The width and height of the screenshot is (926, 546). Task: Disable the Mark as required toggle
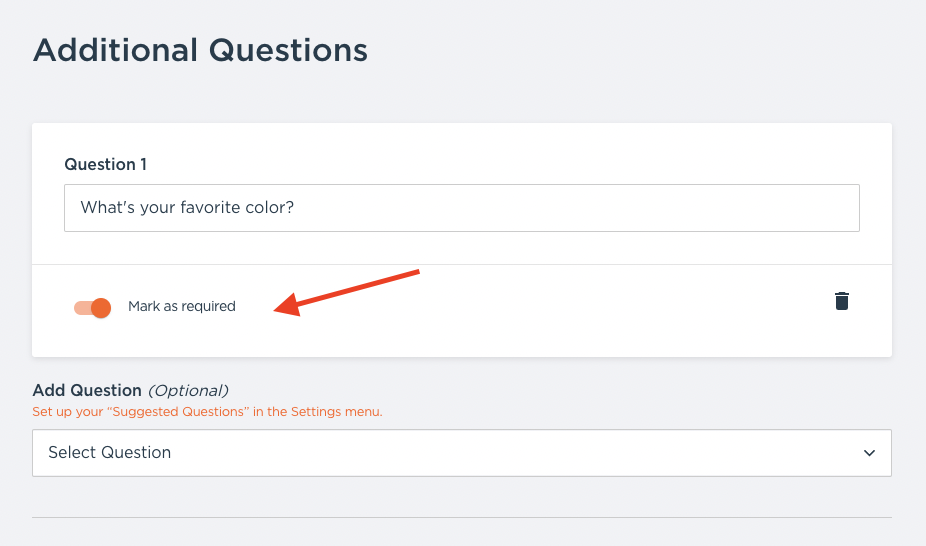pos(92,307)
